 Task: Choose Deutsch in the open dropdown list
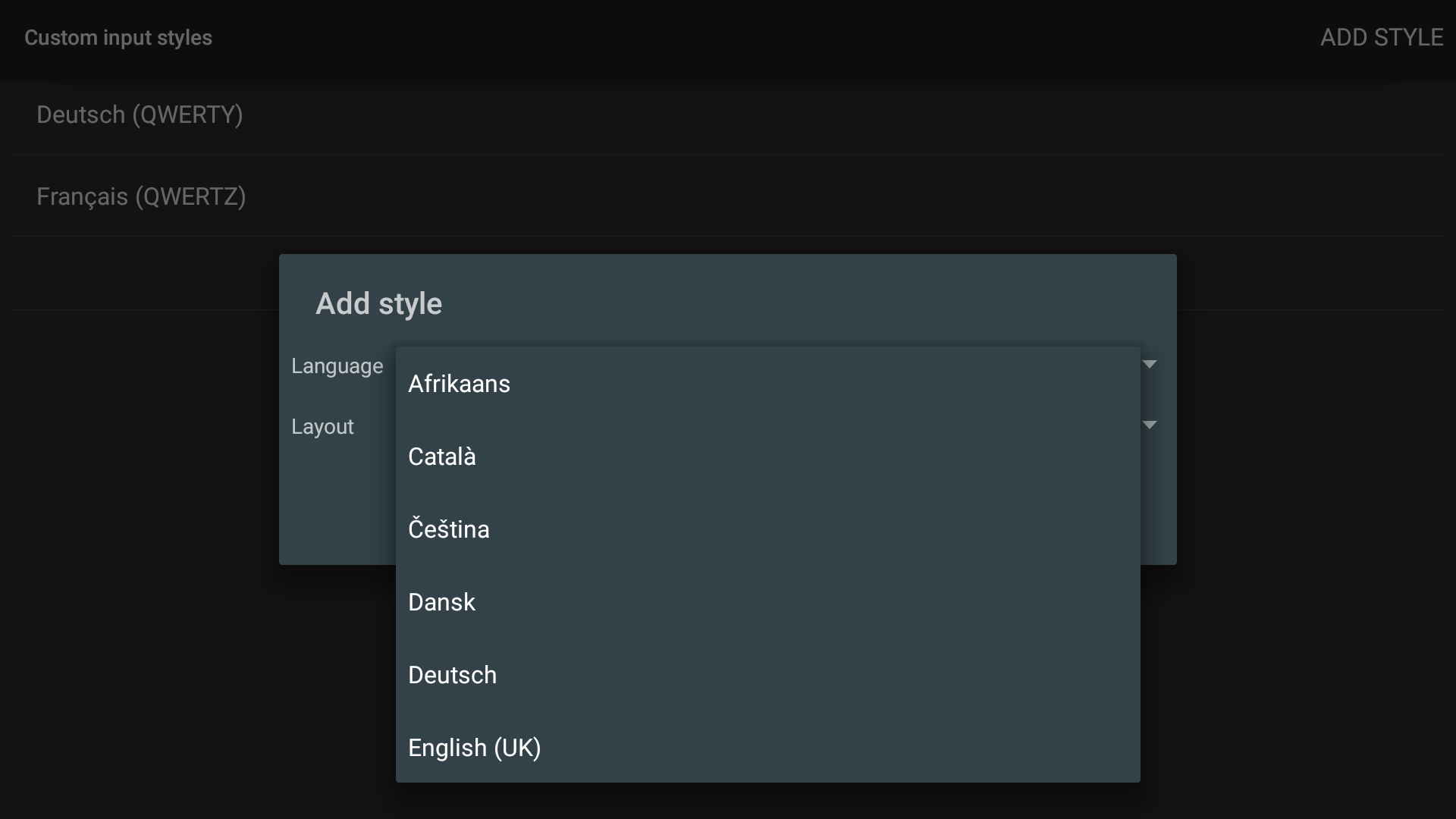point(452,676)
